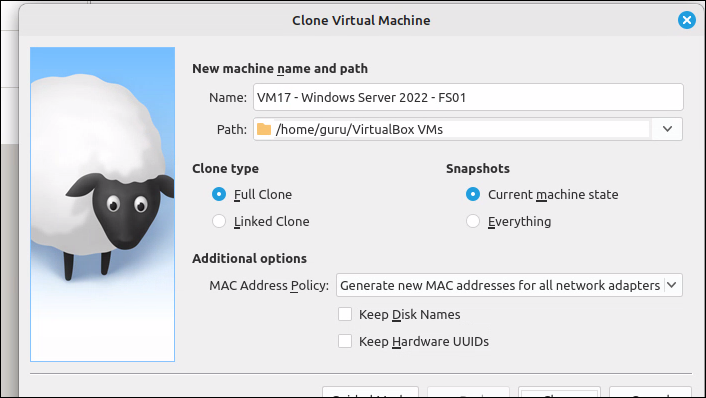The width and height of the screenshot is (706, 398).
Task: Enable the Keep Disk Names checkbox
Action: (345, 314)
